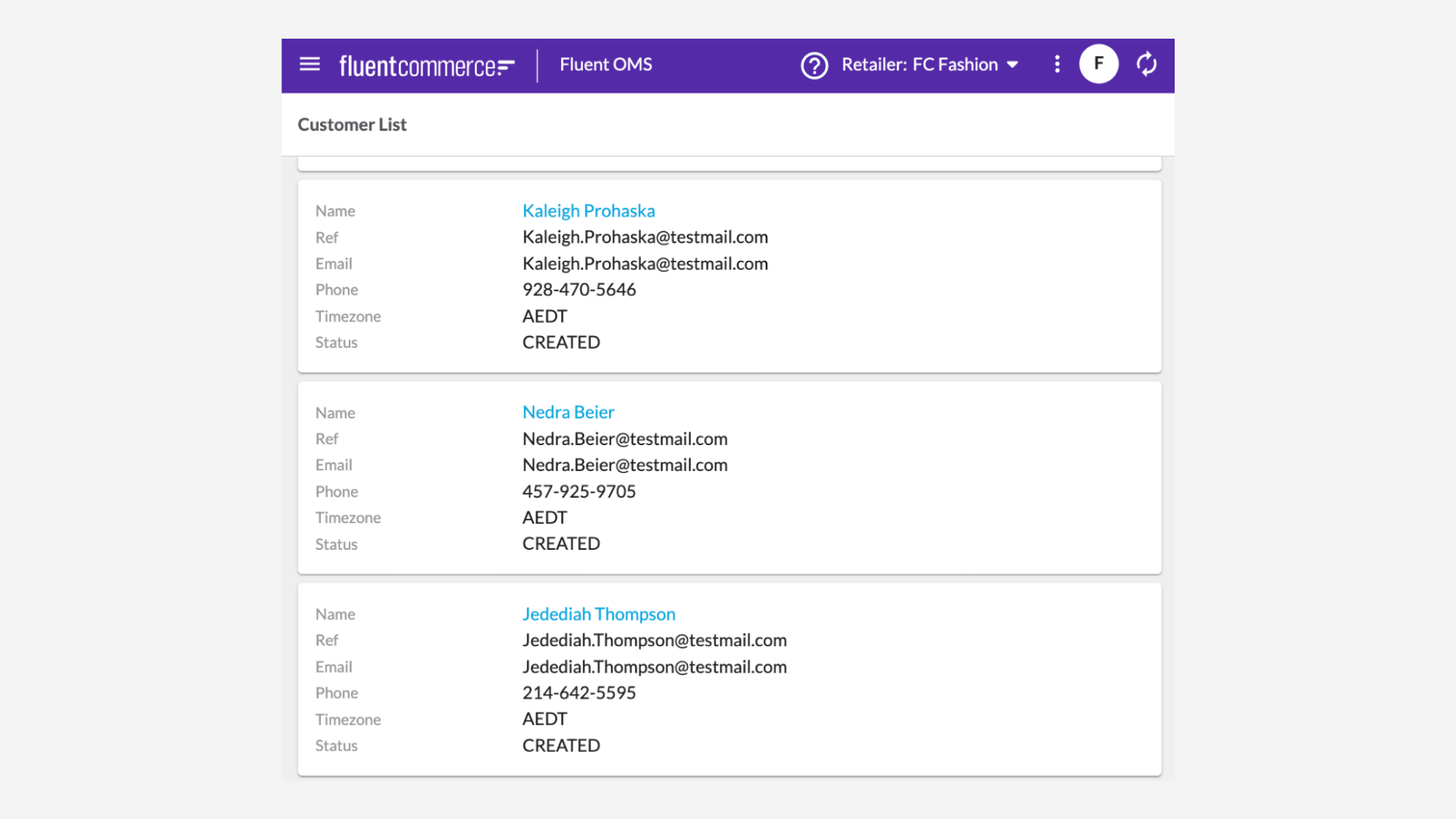View Jedediah Thompson's customer record
The image size is (1456, 819).
[598, 614]
